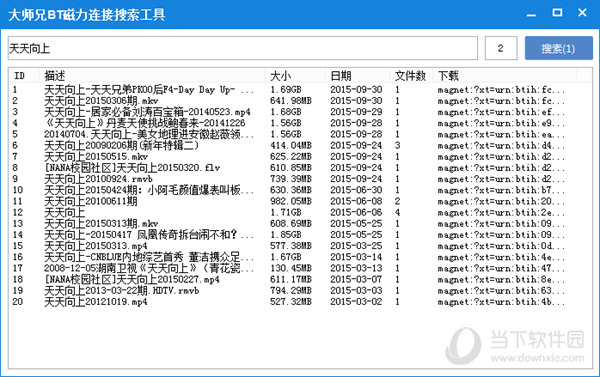
Task: Select row 12 description 天天向上
Action: pyautogui.click(x=65, y=212)
